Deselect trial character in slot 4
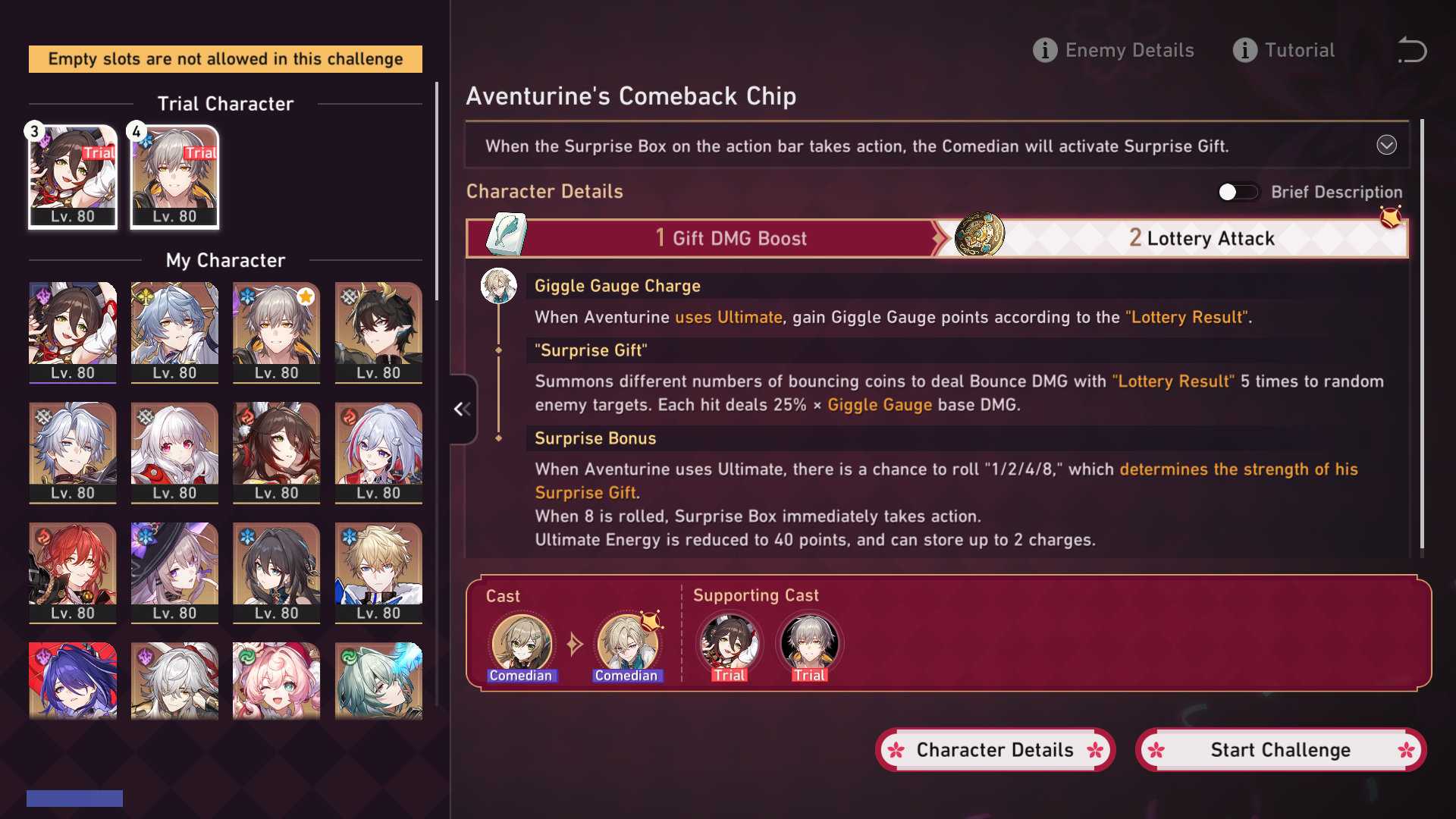 tap(174, 177)
